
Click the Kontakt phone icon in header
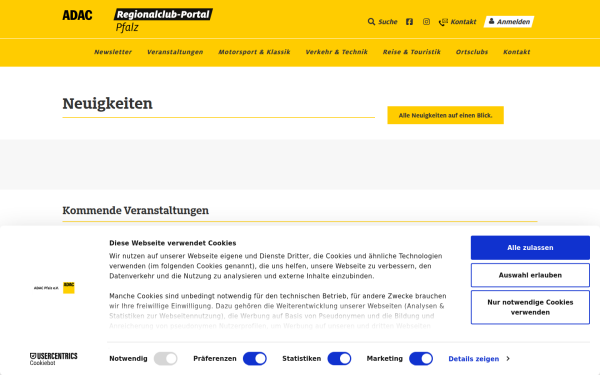click(x=443, y=22)
